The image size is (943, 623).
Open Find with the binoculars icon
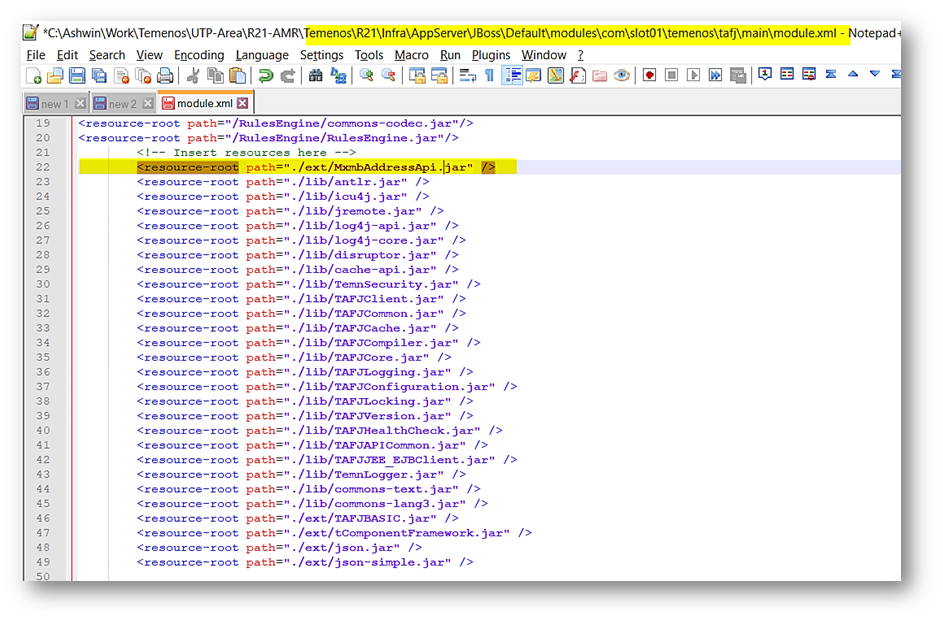coord(315,76)
